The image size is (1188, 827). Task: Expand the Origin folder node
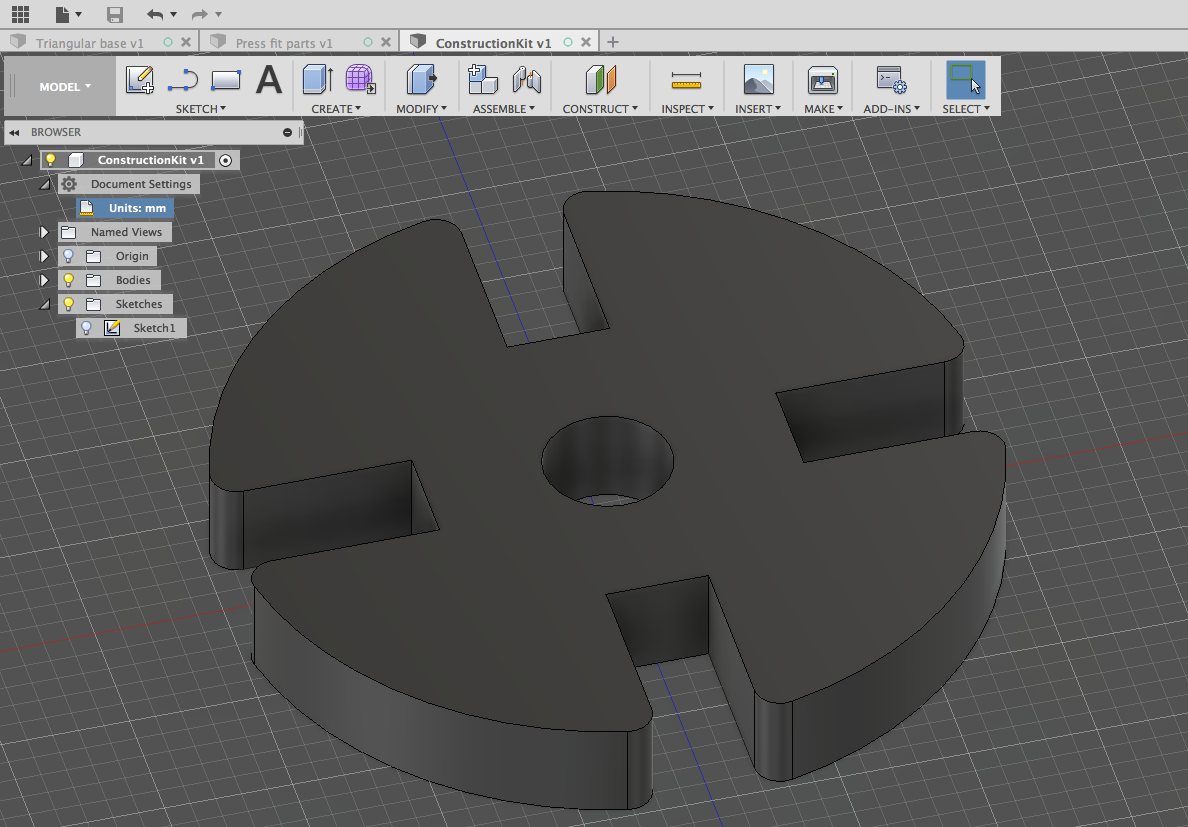[x=44, y=256]
